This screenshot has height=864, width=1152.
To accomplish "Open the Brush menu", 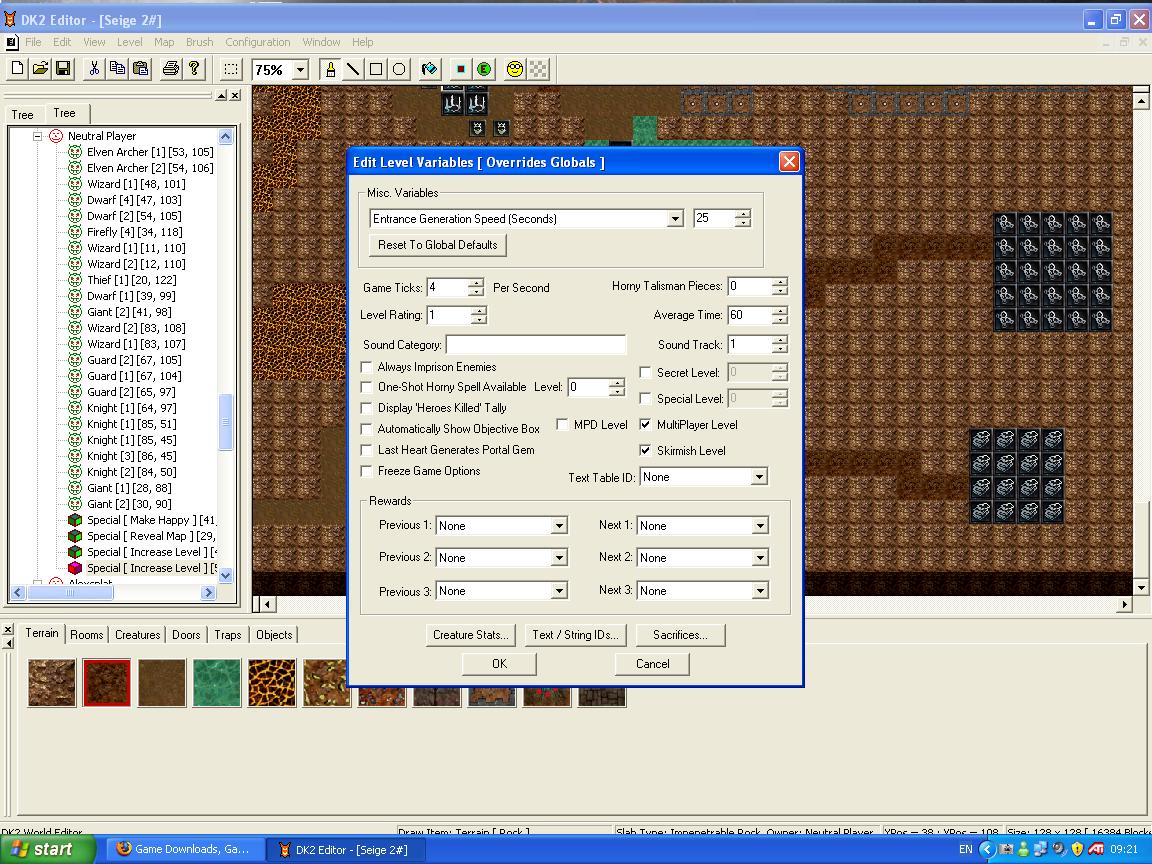I will (x=199, y=42).
